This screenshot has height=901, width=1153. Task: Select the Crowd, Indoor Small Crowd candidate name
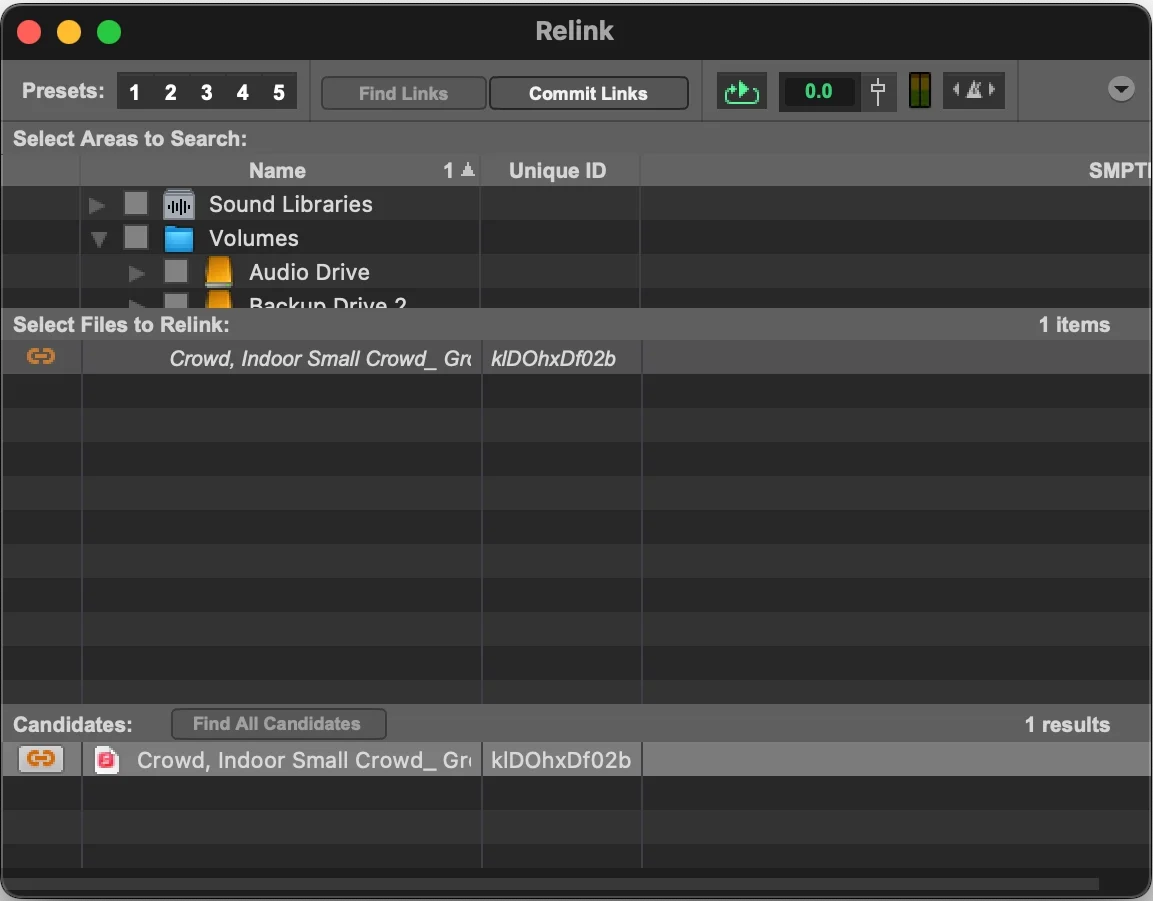click(x=304, y=760)
